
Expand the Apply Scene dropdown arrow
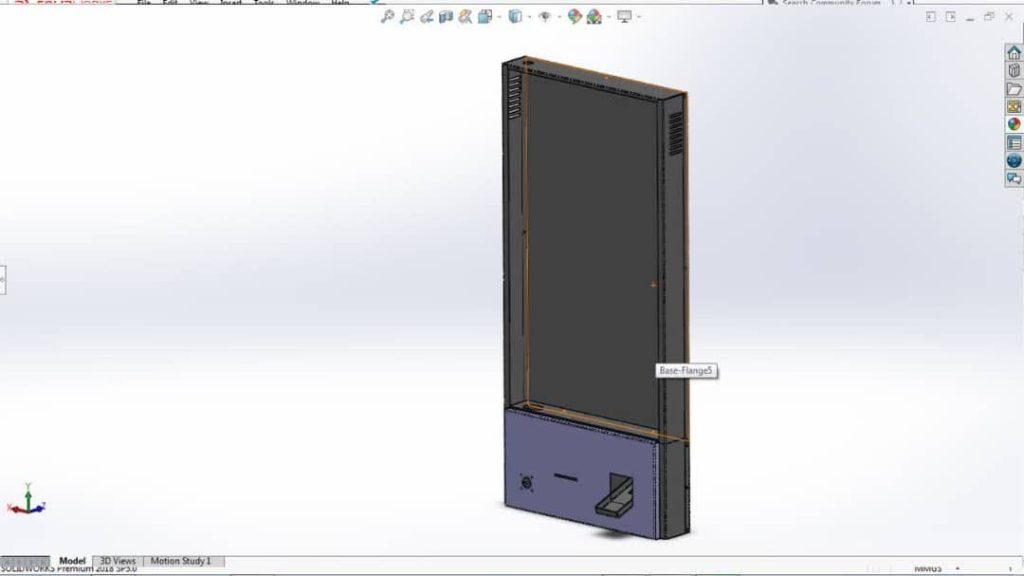click(609, 17)
